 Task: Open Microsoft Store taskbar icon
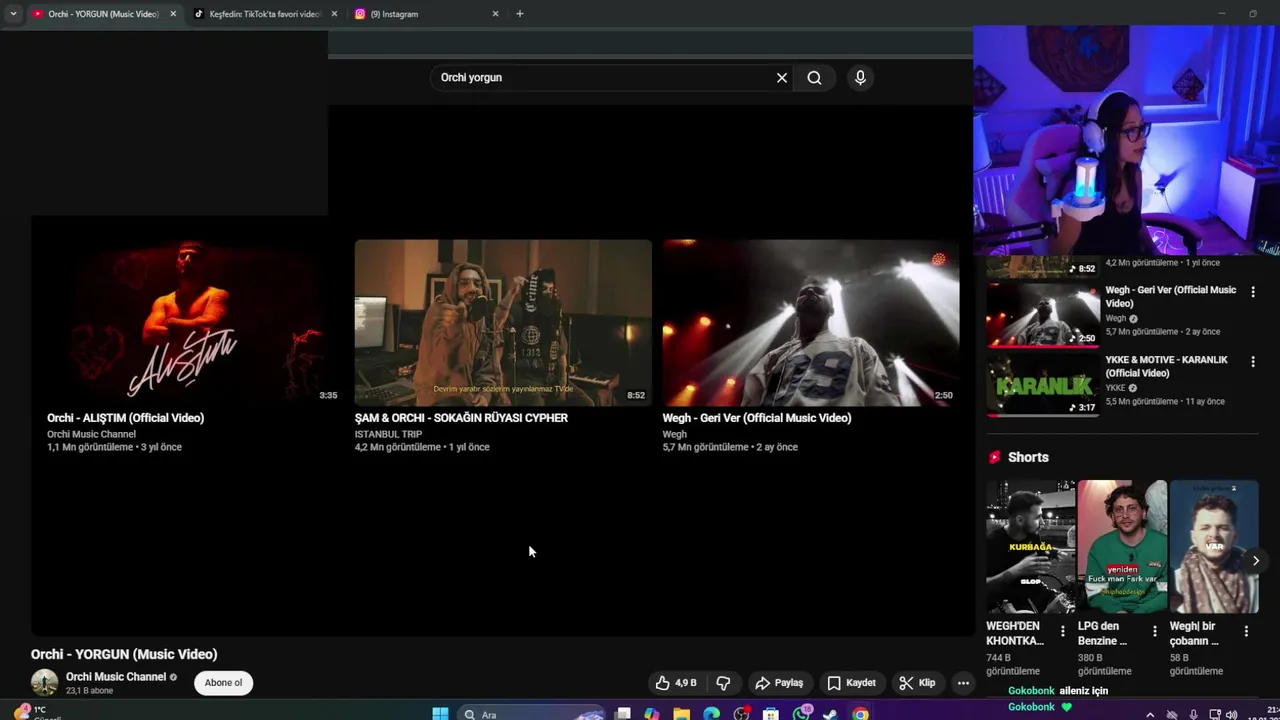[x=771, y=714]
